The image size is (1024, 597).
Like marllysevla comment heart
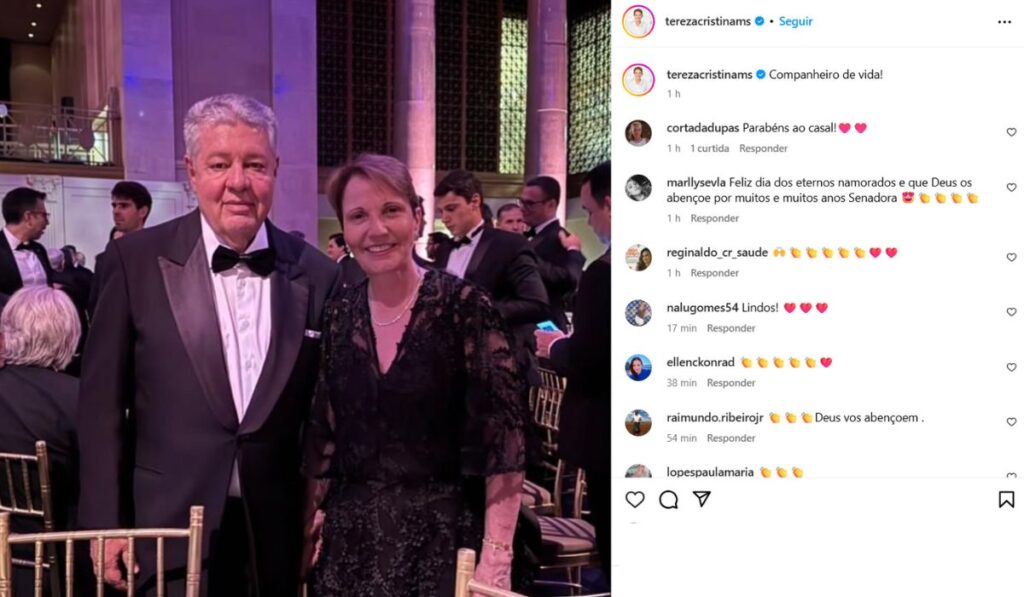pos(1012,187)
